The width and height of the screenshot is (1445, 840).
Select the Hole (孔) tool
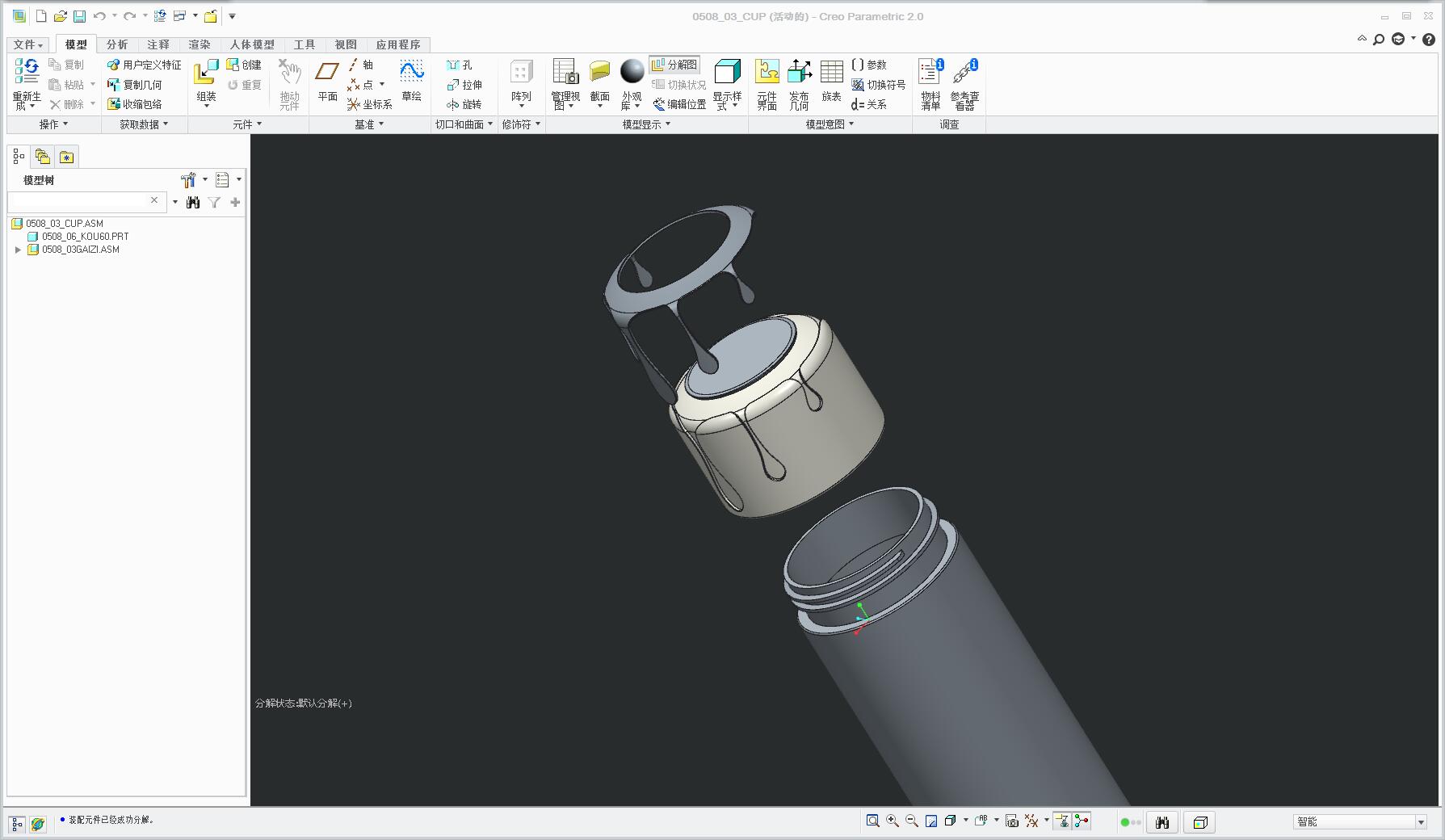(460, 65)
